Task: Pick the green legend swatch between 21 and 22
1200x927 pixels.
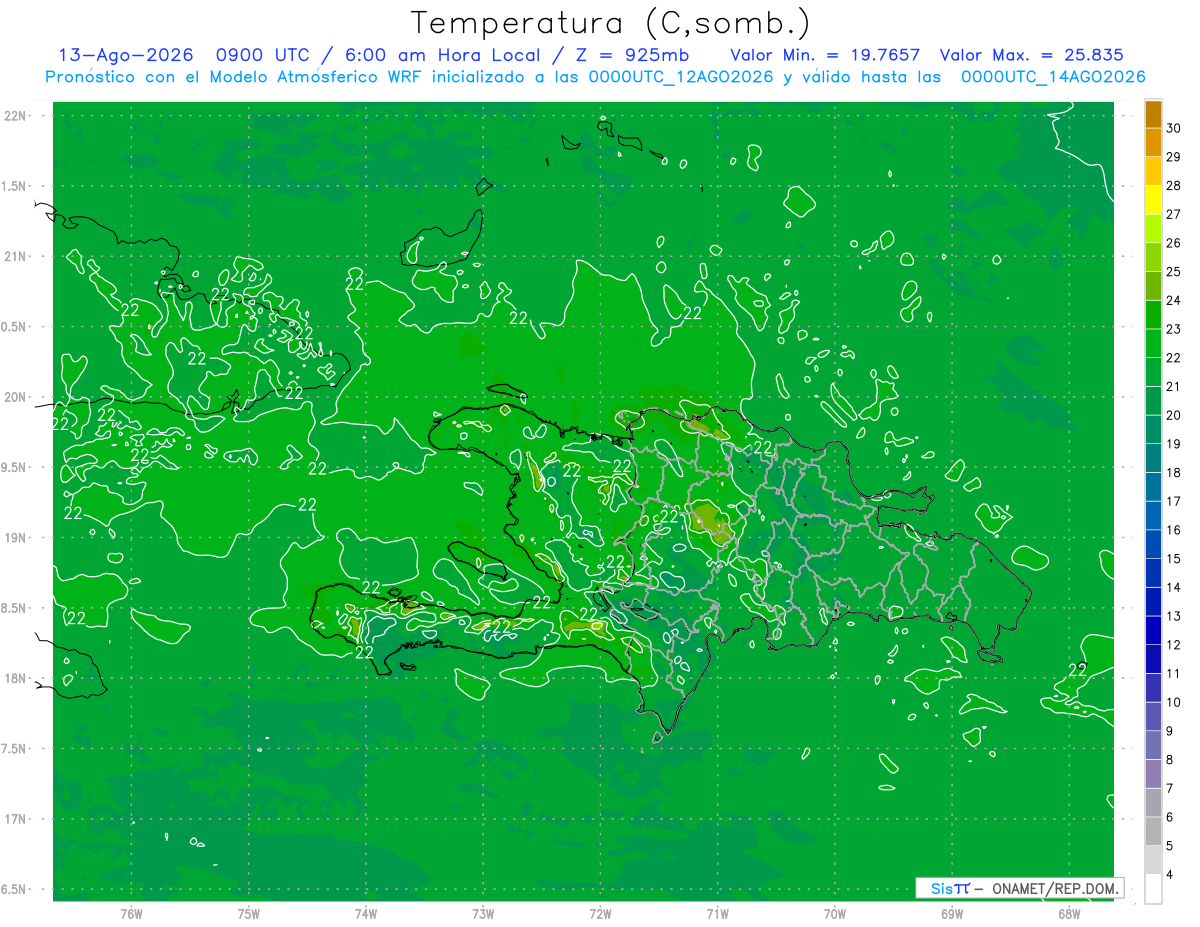Action: [1153, 372]
